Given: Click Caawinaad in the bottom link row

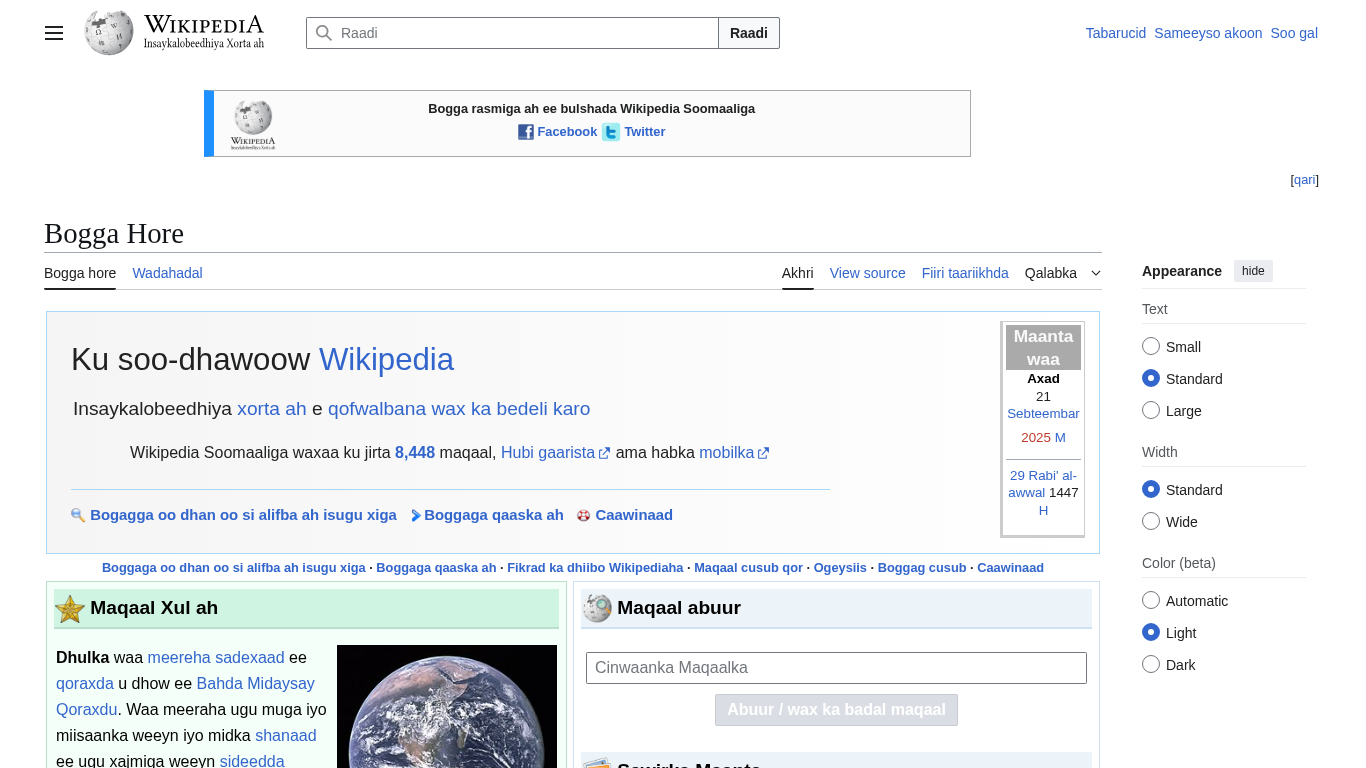Looking at the screenshot, I should (1010, 568).
